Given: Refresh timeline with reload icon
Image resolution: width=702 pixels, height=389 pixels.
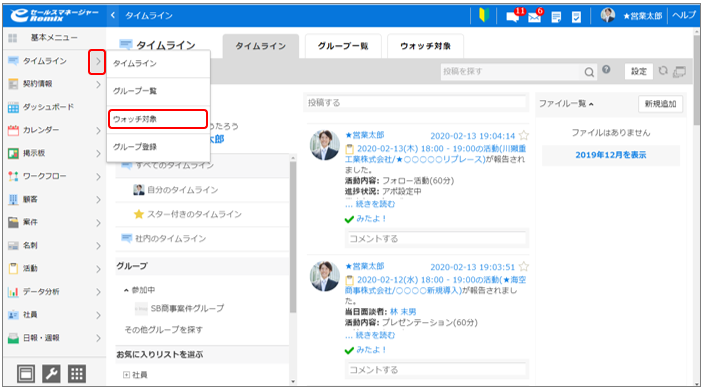Looking at the screenshot, I should (x=663, y=71).
